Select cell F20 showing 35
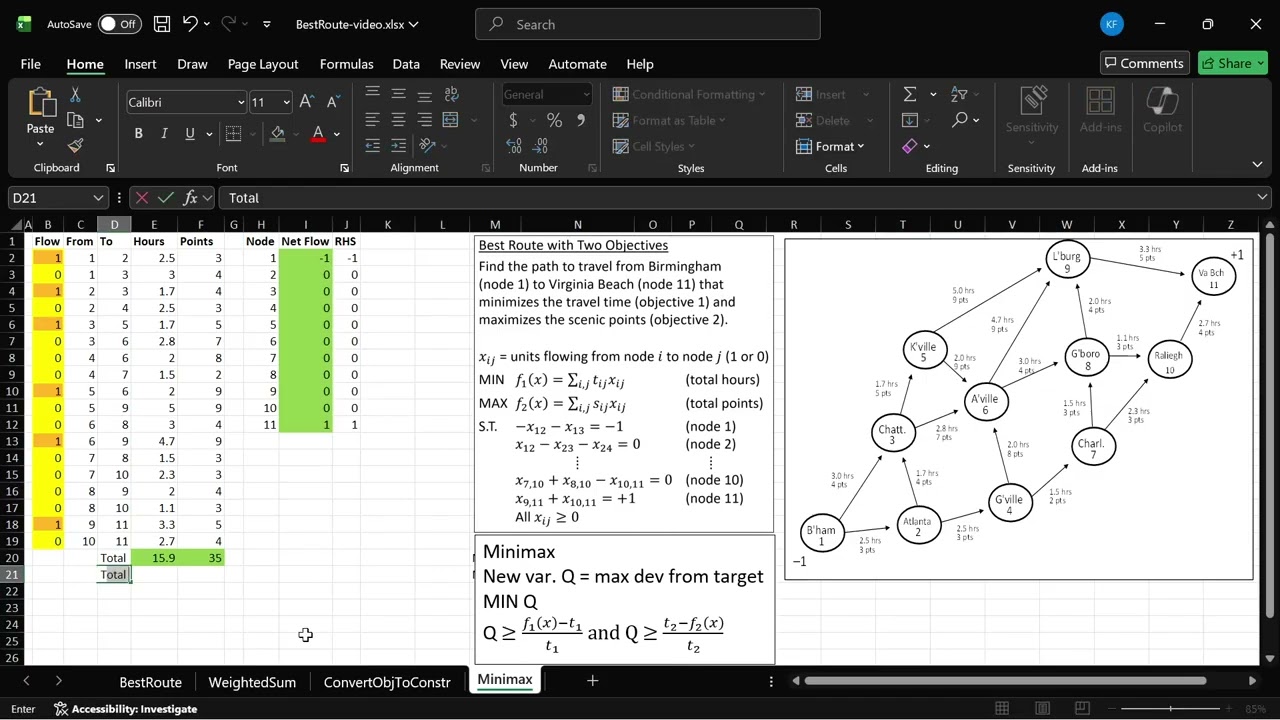The width and height of the screenshot is (1280, 720). pyautogui.click(x=201, y=558)
